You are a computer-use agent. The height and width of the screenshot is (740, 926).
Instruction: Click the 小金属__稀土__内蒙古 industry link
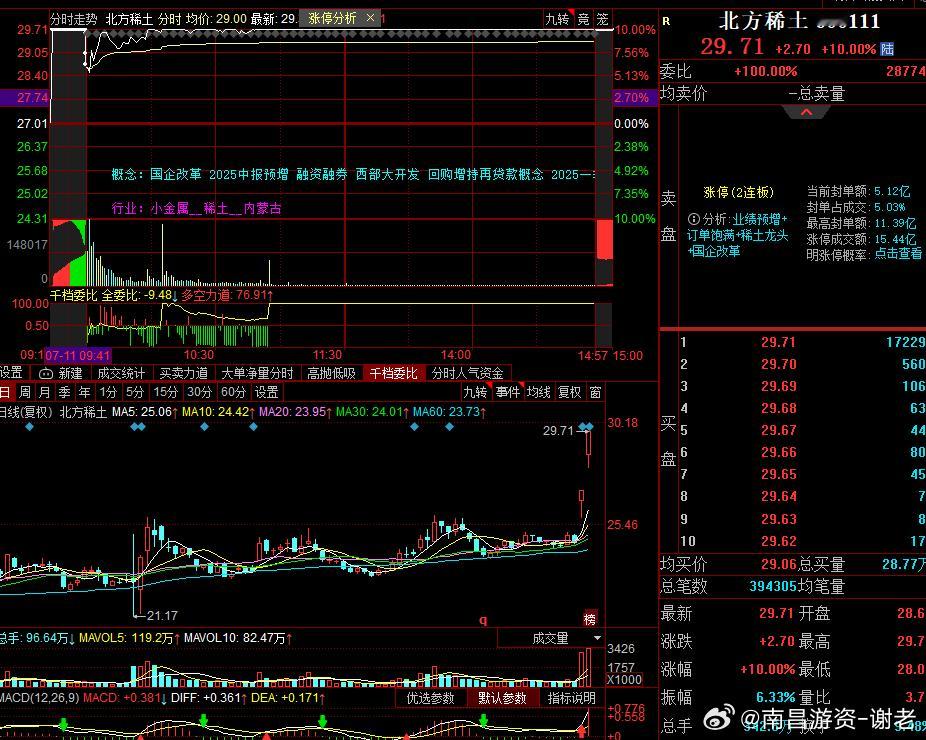pyautogui.click(x=216, y=208)
